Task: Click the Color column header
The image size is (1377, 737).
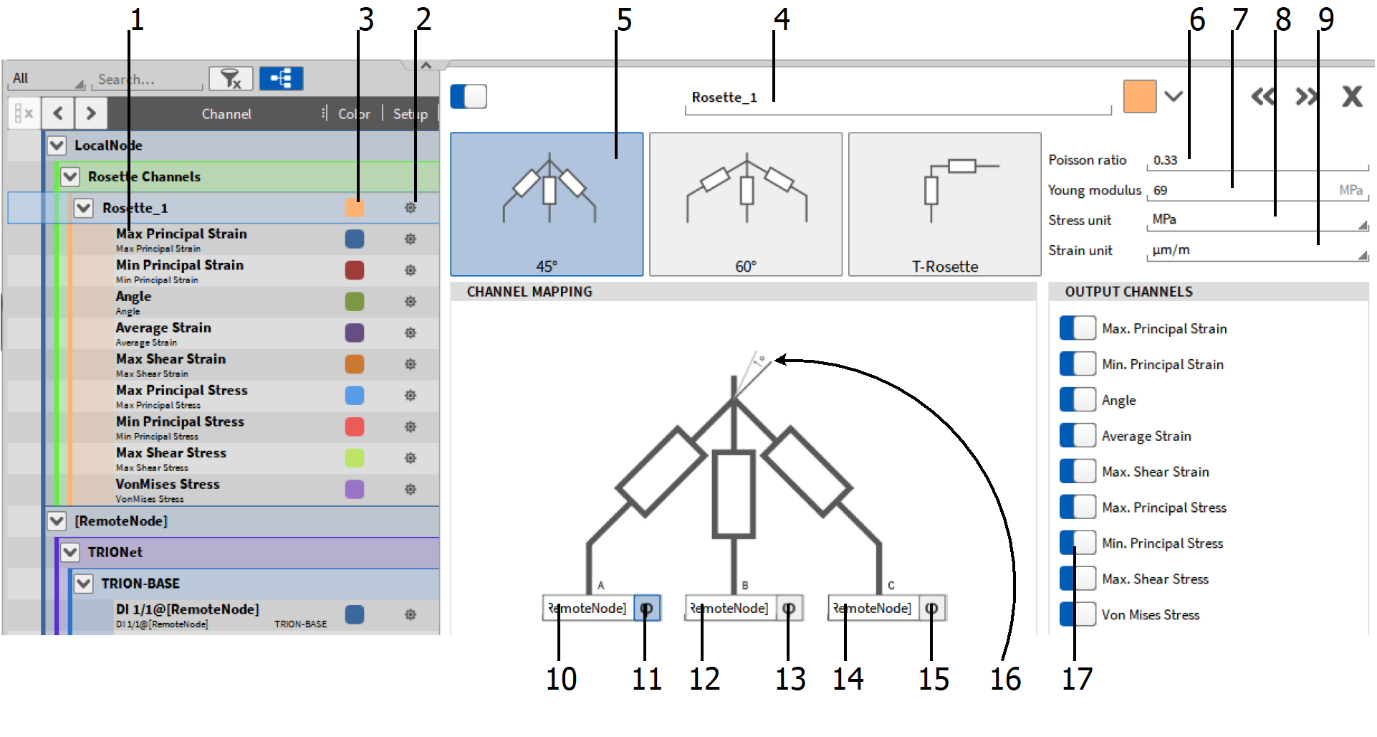Action: (x=354, y=114)
